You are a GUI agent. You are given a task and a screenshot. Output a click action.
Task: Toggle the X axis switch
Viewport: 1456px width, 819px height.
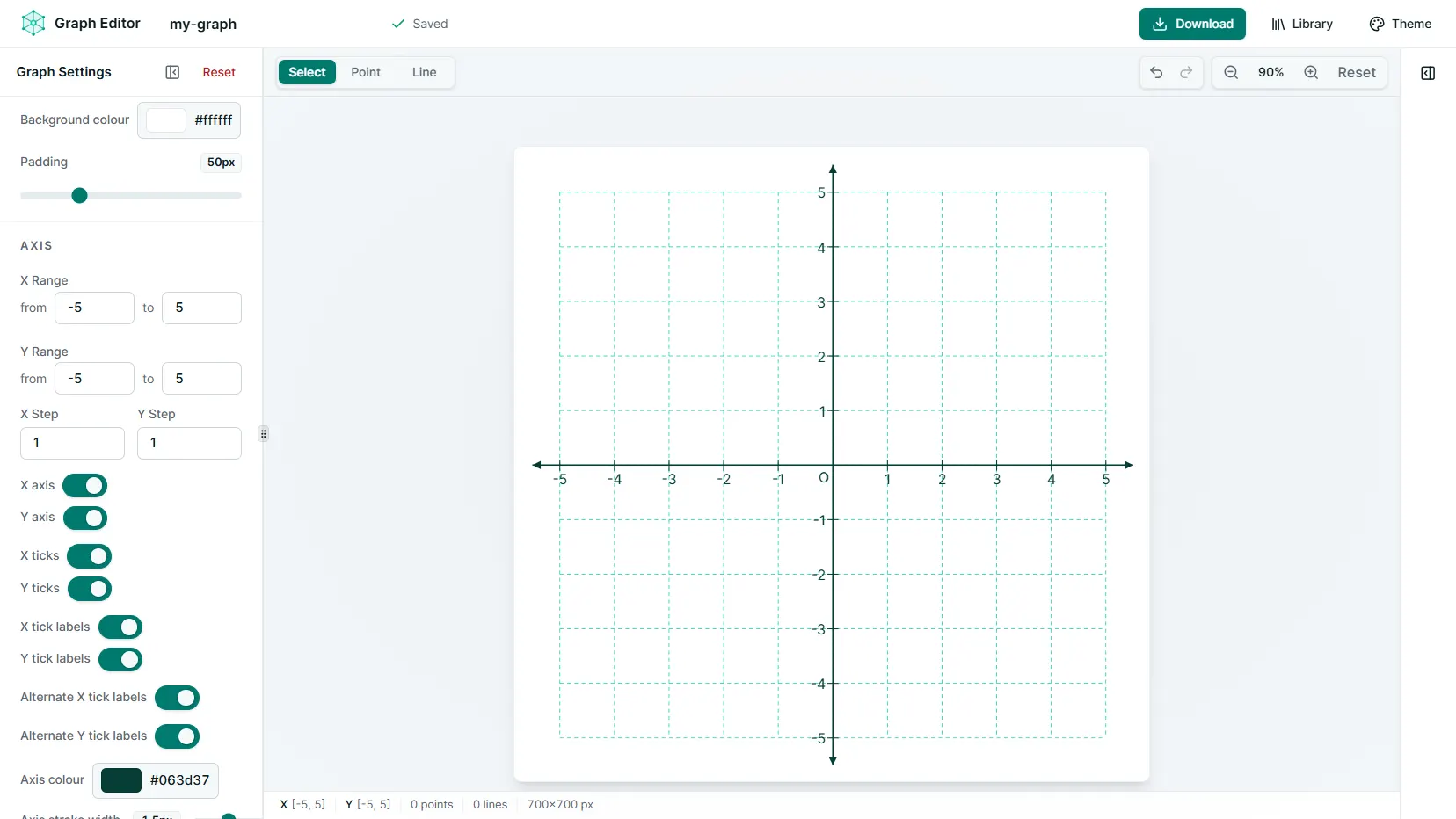pyautogui.click(x=85, y=486)
